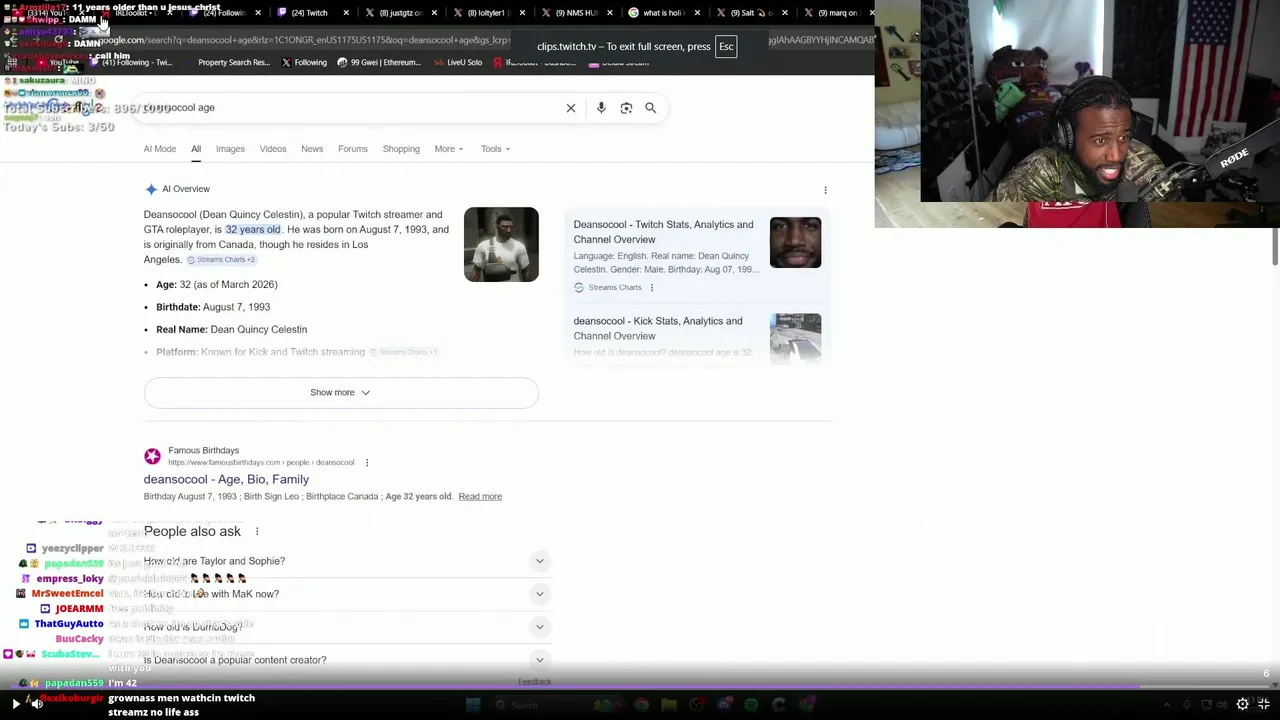Clear the search box with the X

[571, 108]
